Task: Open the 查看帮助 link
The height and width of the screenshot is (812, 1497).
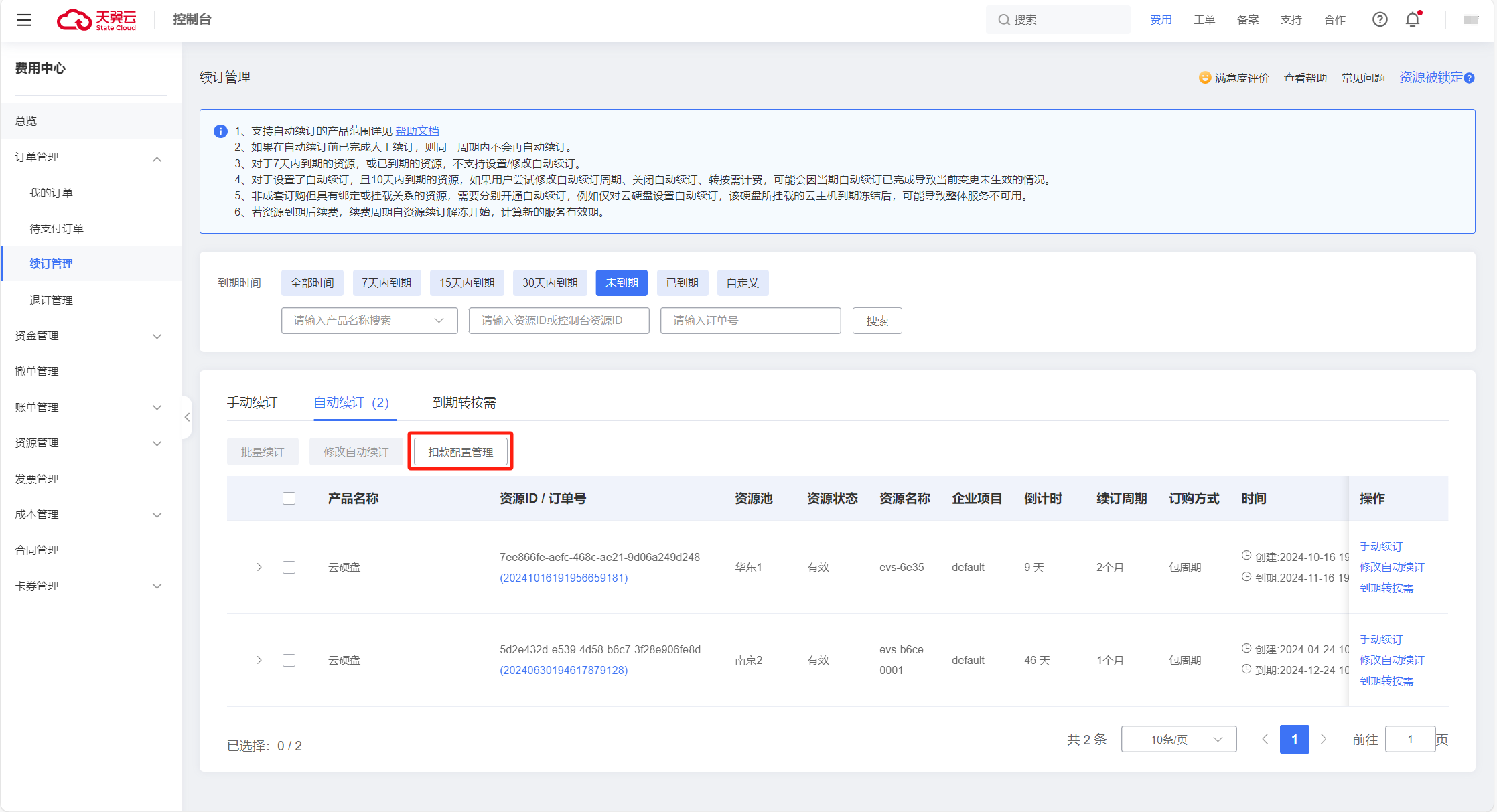Action: point(1305,78)
